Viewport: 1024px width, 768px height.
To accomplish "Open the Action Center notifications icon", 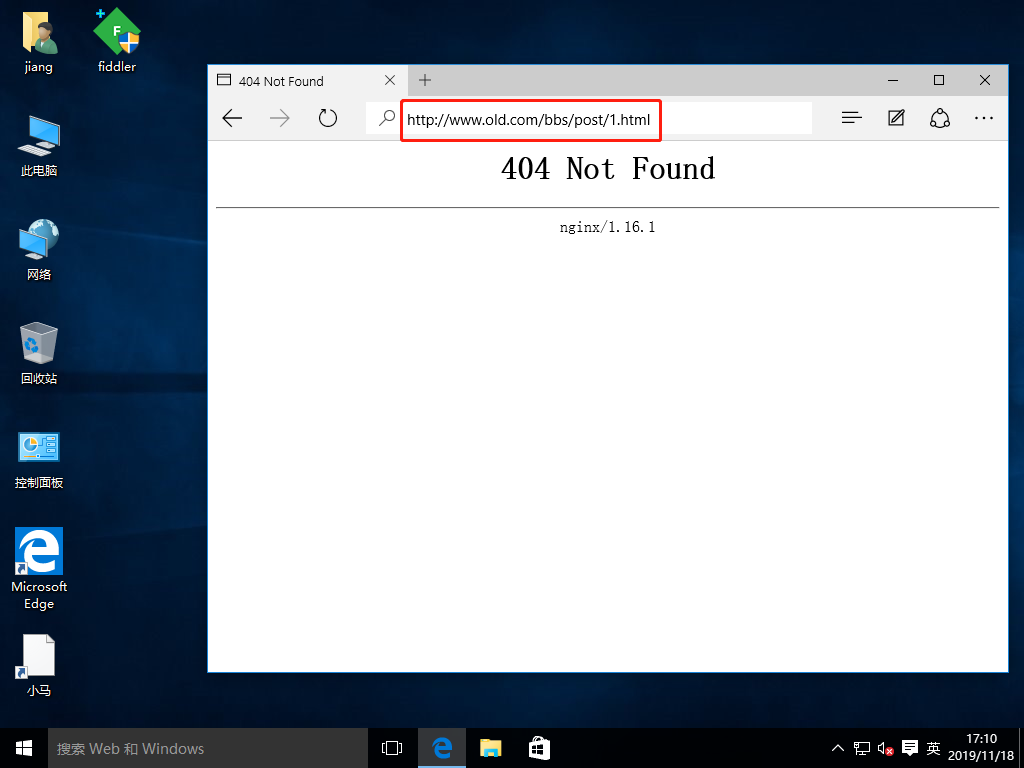I will (x=910, y=748).
